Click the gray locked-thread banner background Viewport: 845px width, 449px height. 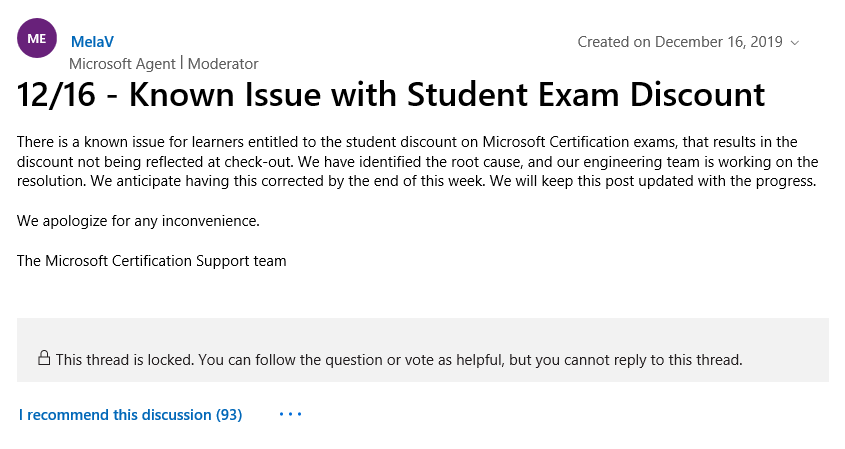422,350
